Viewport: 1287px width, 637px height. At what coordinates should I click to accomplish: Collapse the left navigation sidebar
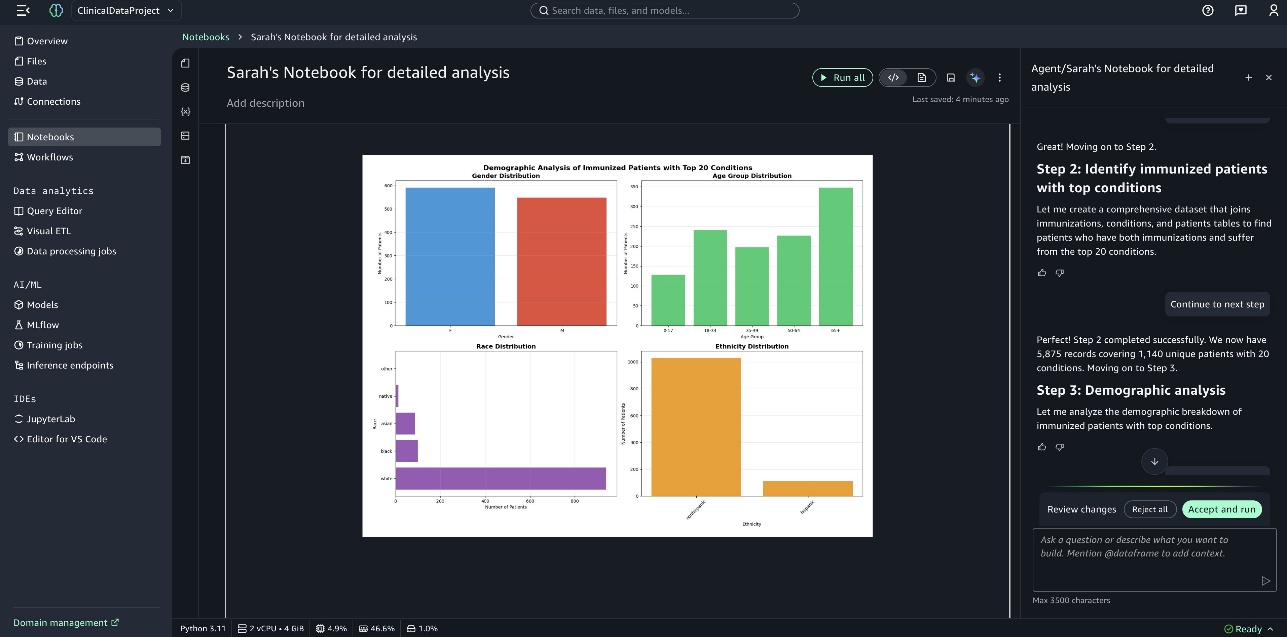click(x=23, y=10)
